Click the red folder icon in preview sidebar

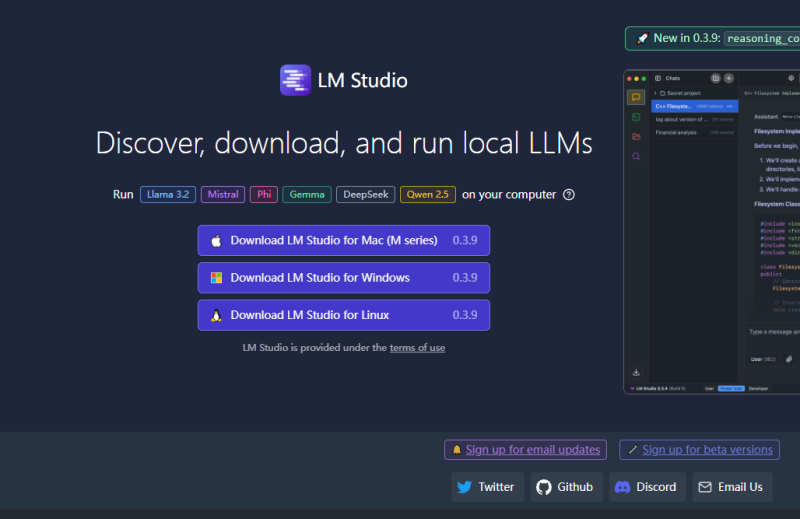coord(635,137)
